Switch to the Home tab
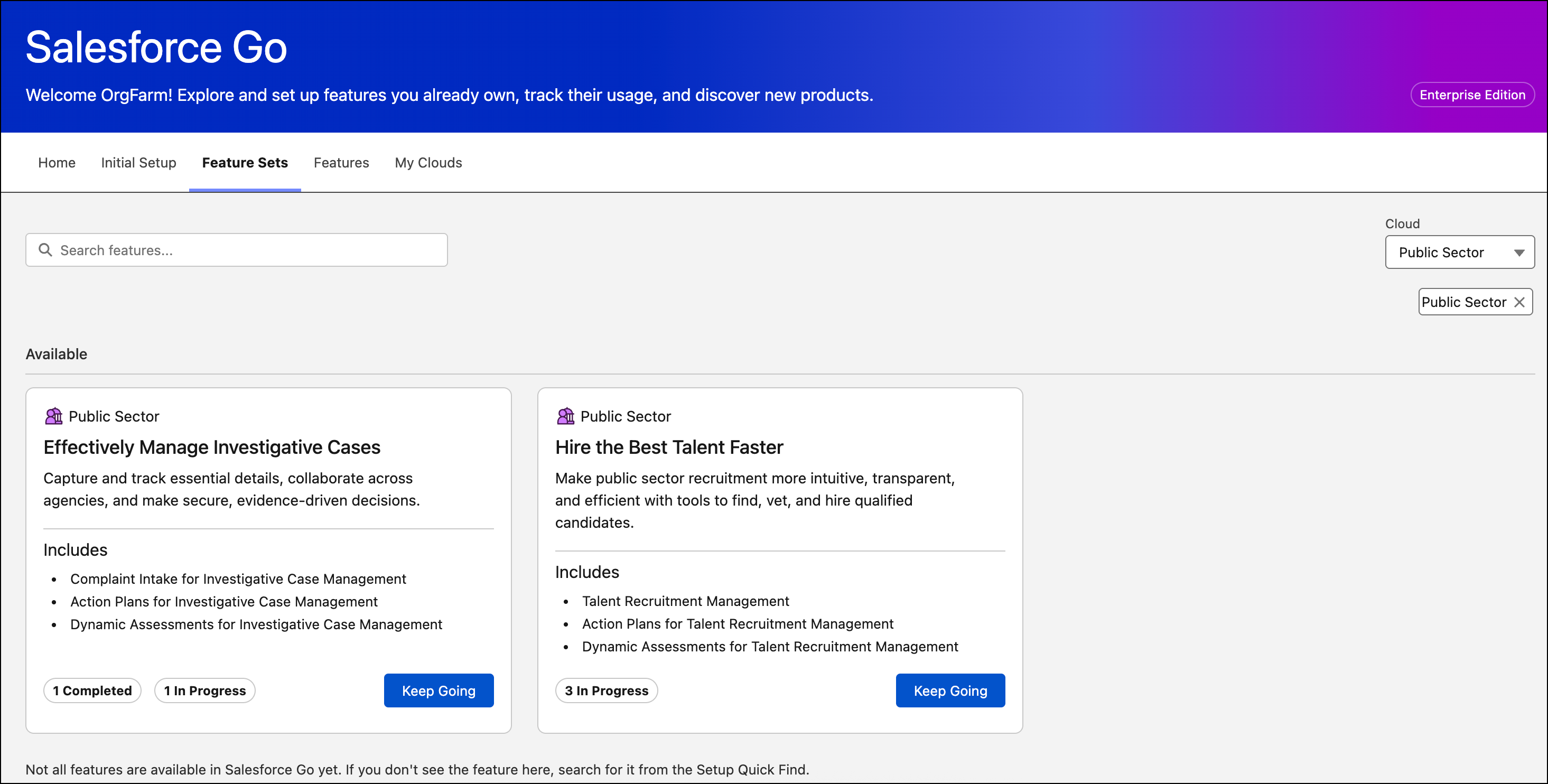 click(57, 163)
